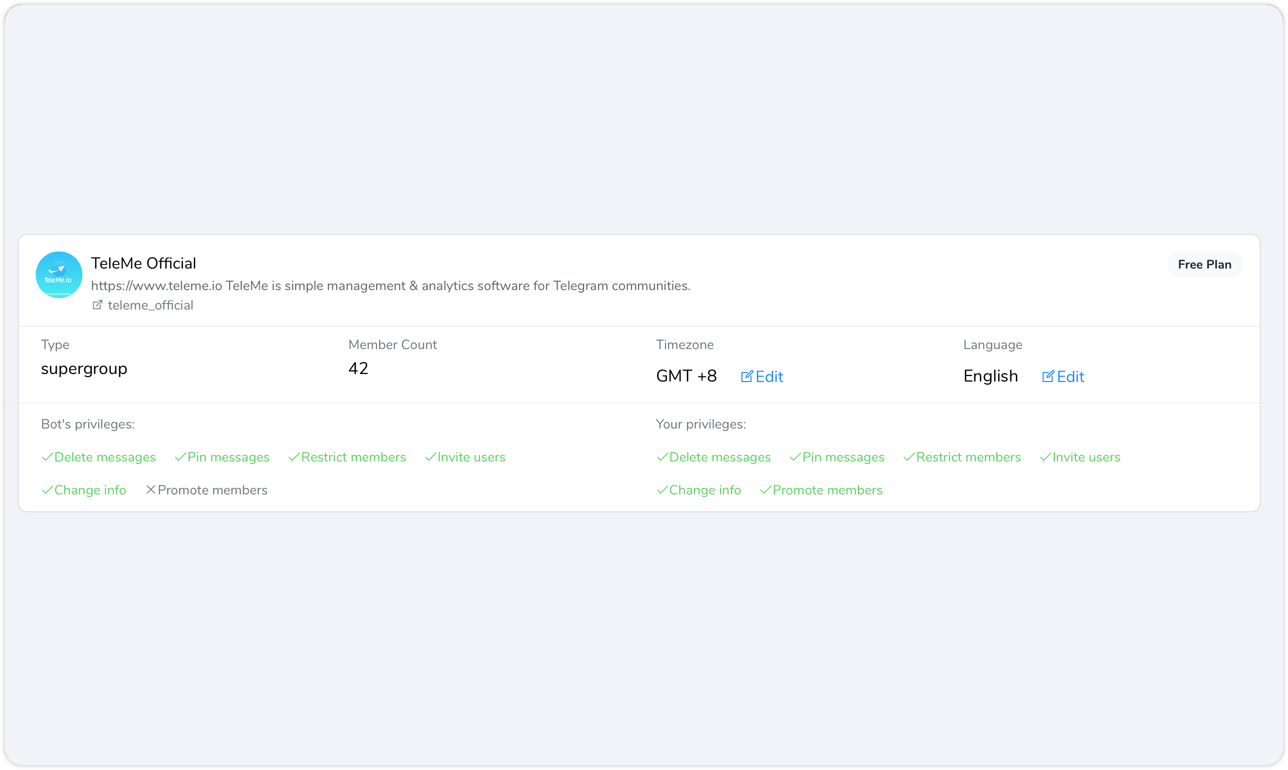Click your Restrict members privilege

click(968, 457)
